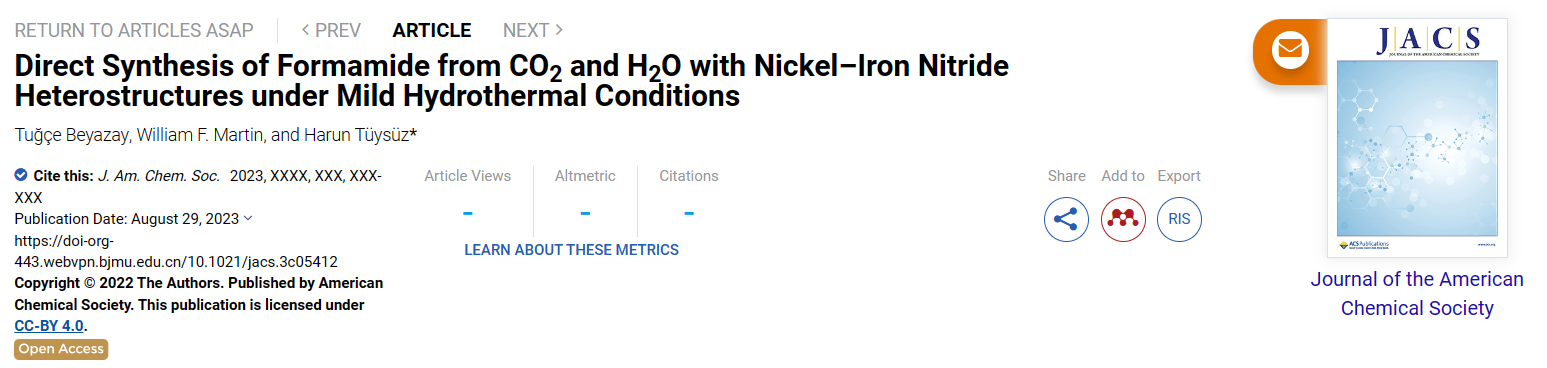Click the PREV left arrow
The width and height of the screenshot is (1547, 368).
305,30
